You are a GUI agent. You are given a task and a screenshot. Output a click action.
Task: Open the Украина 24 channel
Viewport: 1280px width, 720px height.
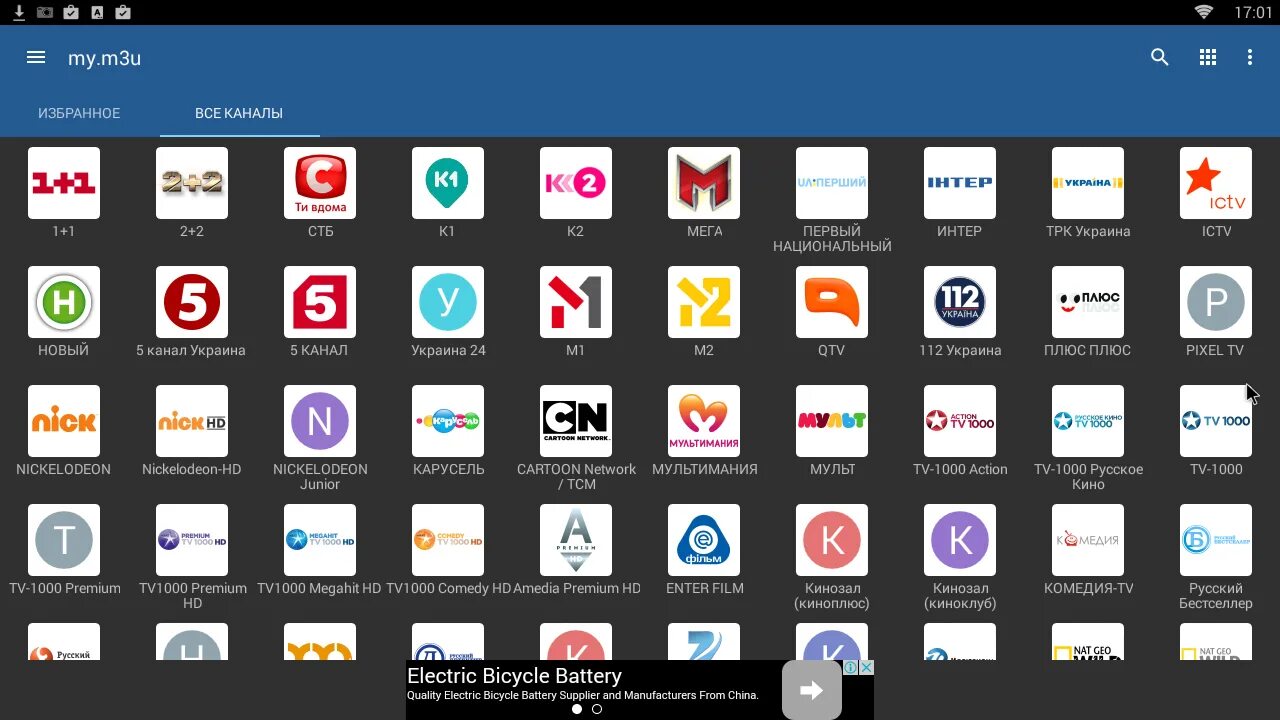[x=448, y=302]
